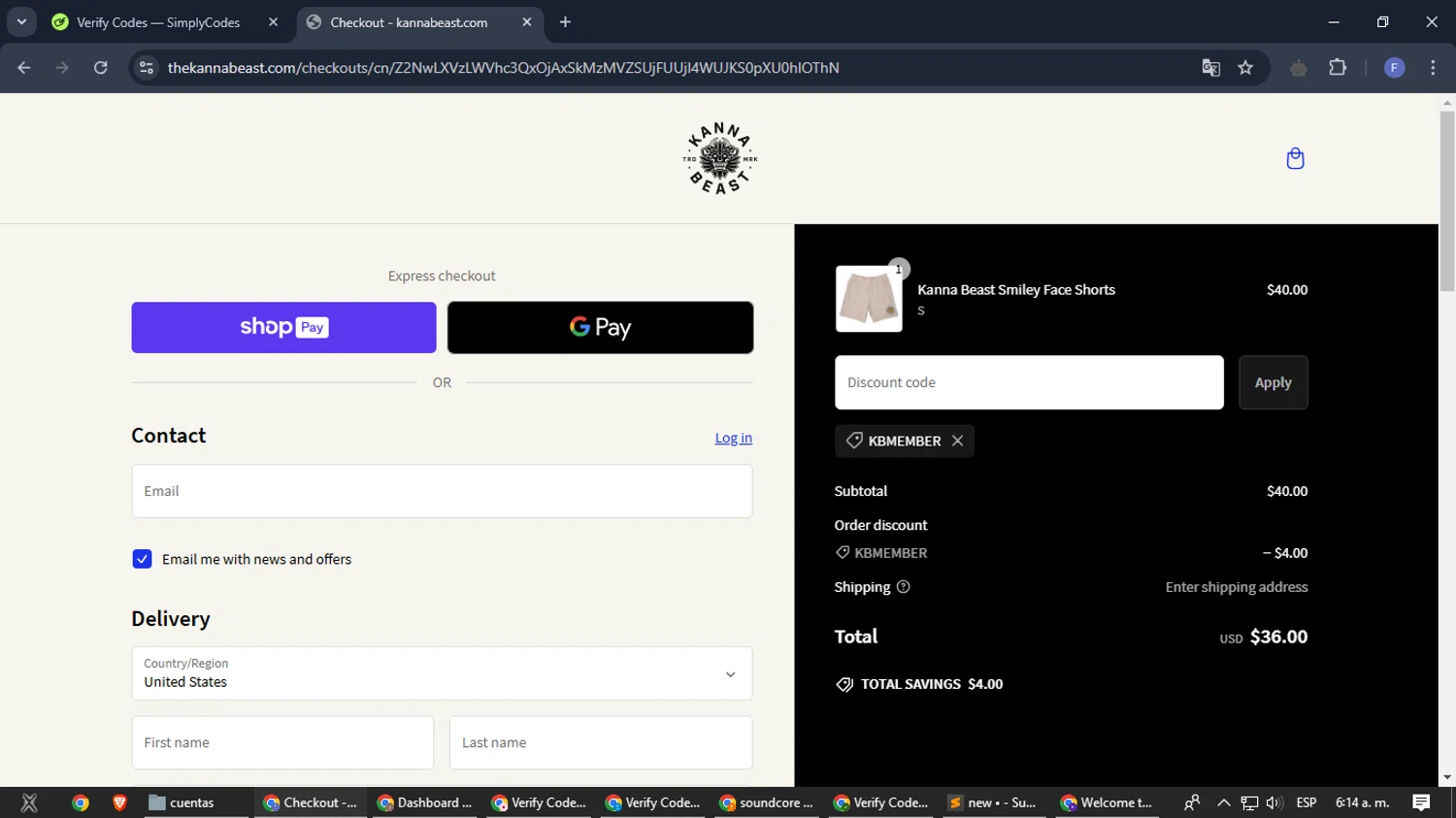Click the '– $4.00' discount amount
The image size is (1456, 818).
[1285, 553]
